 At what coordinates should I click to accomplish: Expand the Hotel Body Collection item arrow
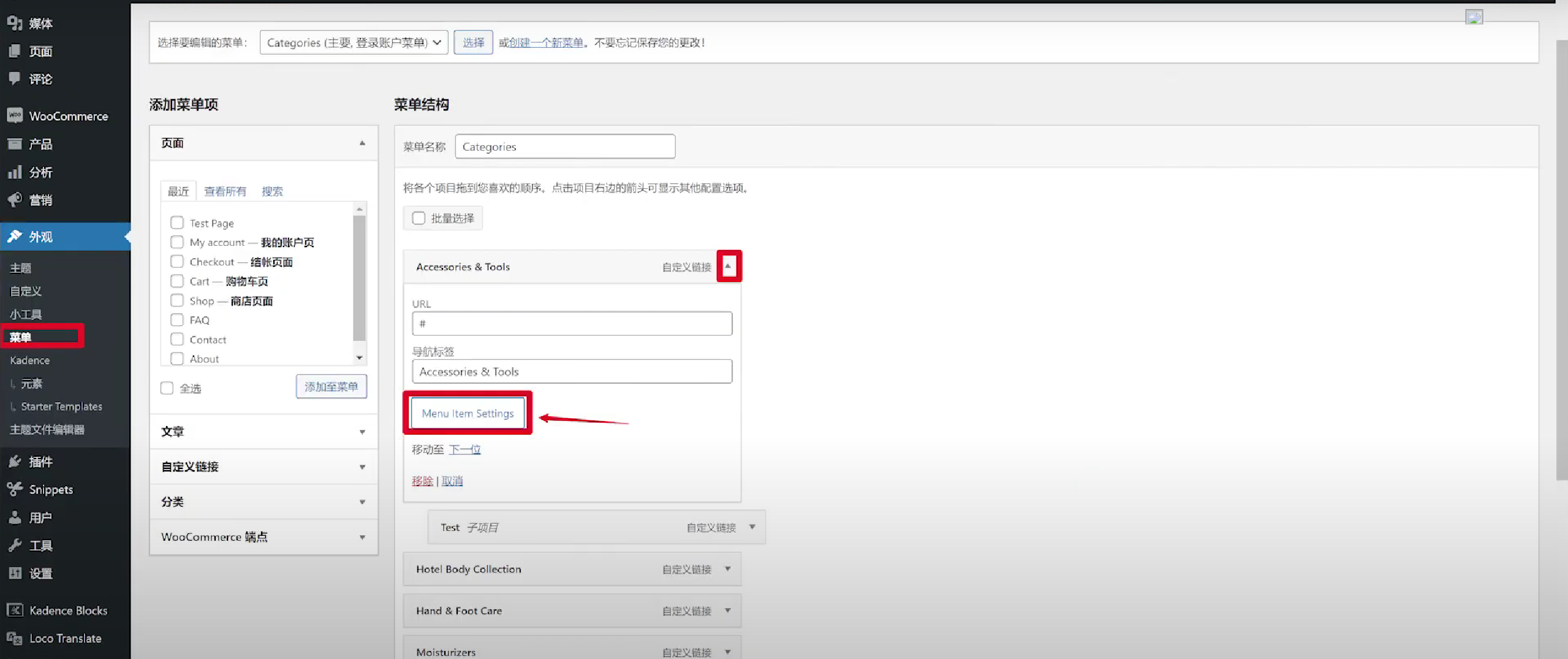[x=728, y=569]
